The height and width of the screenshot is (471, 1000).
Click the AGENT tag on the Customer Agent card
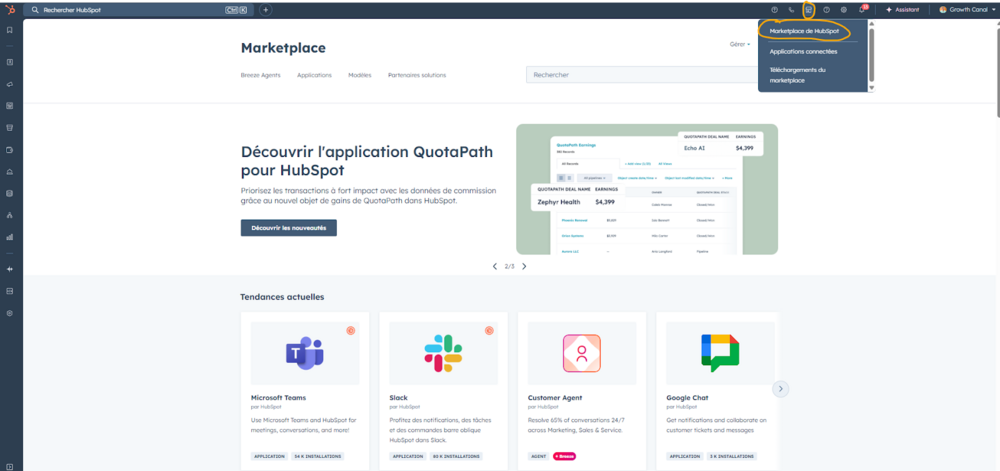pos(538,456)
